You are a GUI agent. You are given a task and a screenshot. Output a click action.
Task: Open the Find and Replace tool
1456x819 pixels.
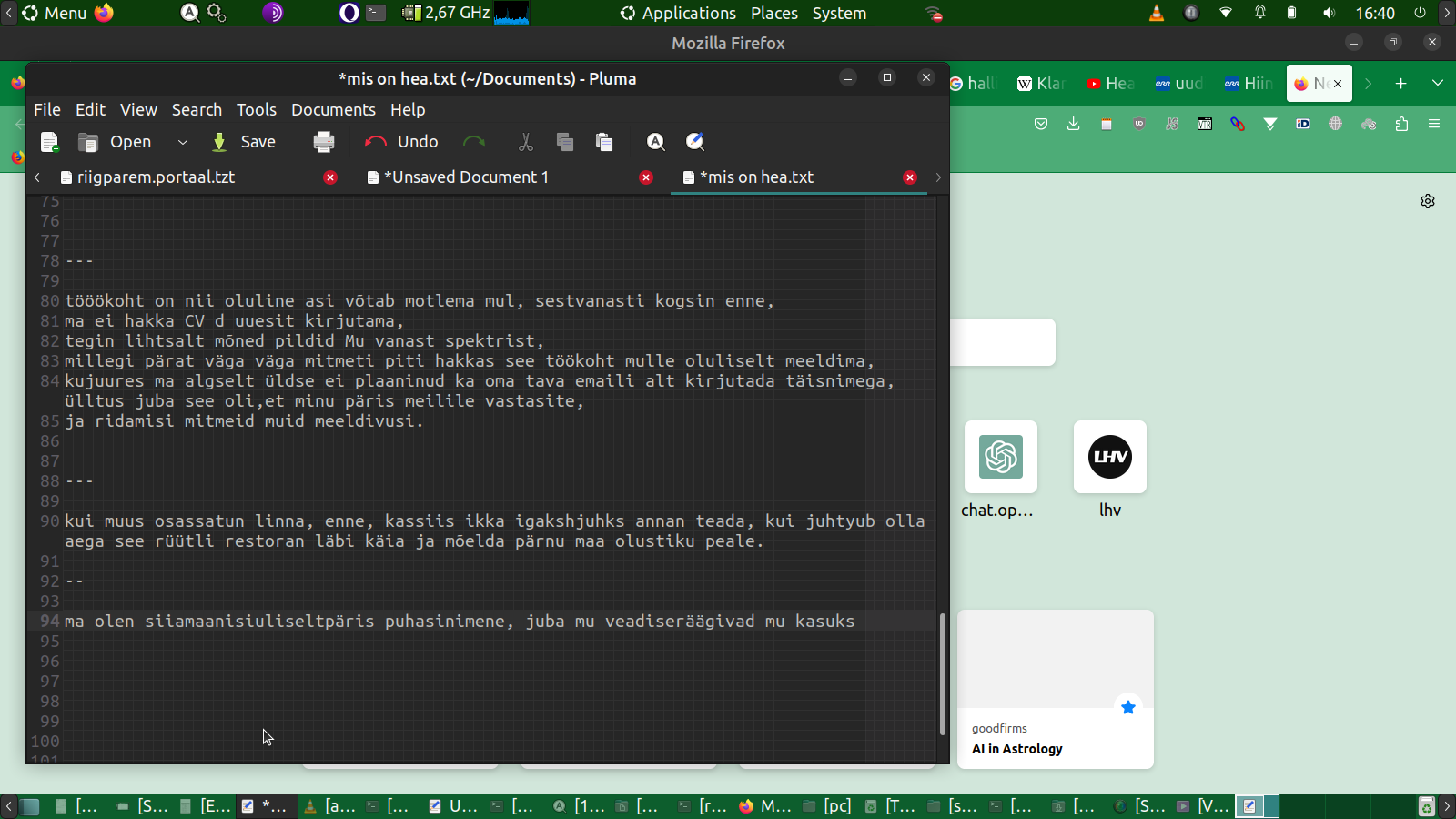pyautogui.click(x=695, y=142)
